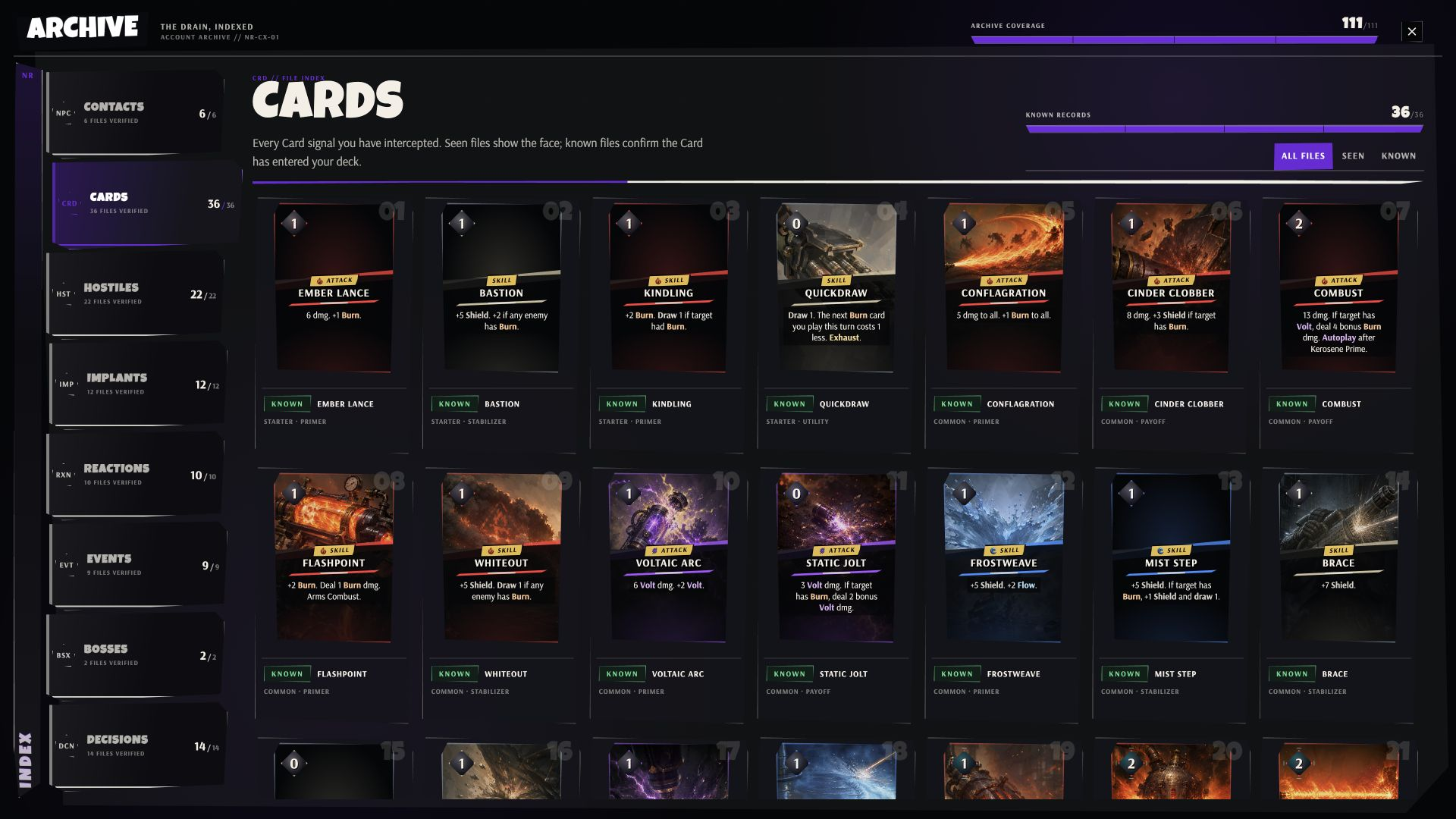The height and width of the screenshot is (819, 1456).
Task: Click the cost gem on Combust card
Action: (1298, 224)
